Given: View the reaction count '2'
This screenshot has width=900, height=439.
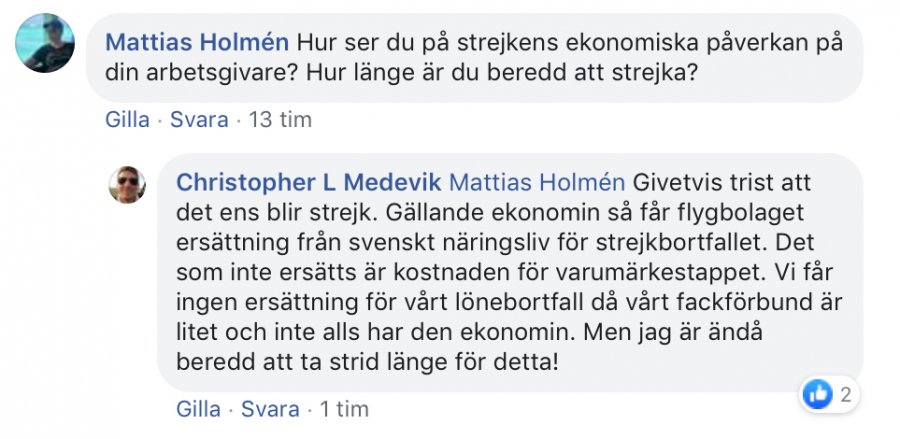Looking at the screenshot, I should coord(845,395).
